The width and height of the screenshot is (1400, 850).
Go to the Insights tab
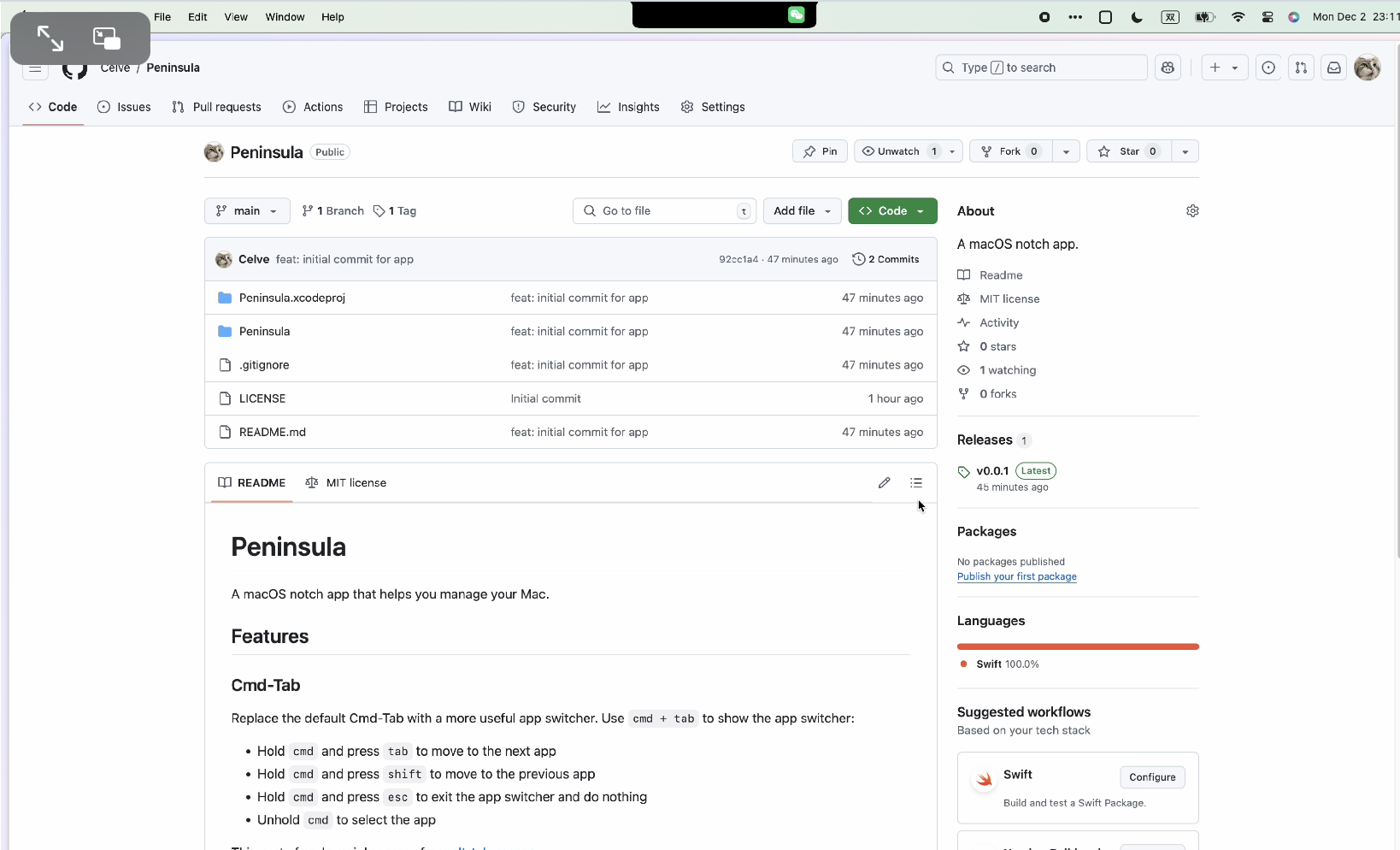[x=628, y=107]
